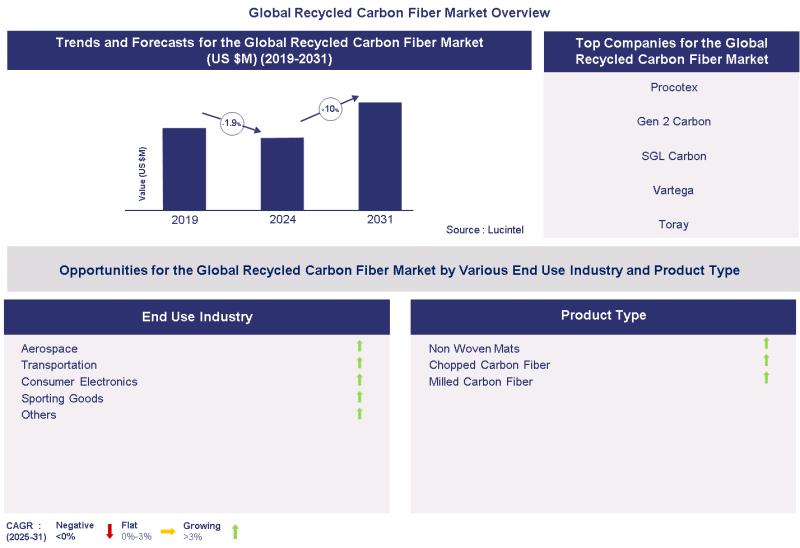This screenshot has width=800, height=548.
Task: Click the SGL Carbon company name
Action: (673, 156)
